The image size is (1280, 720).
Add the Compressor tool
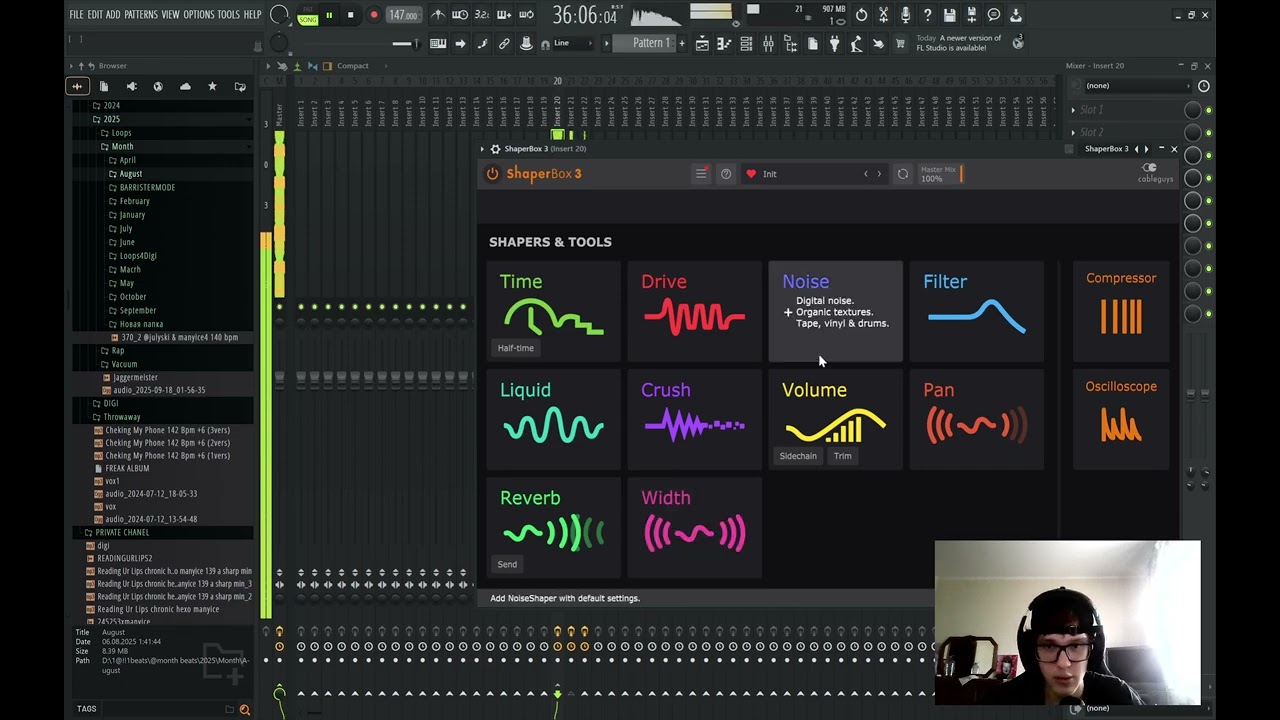pos(1121,310)
